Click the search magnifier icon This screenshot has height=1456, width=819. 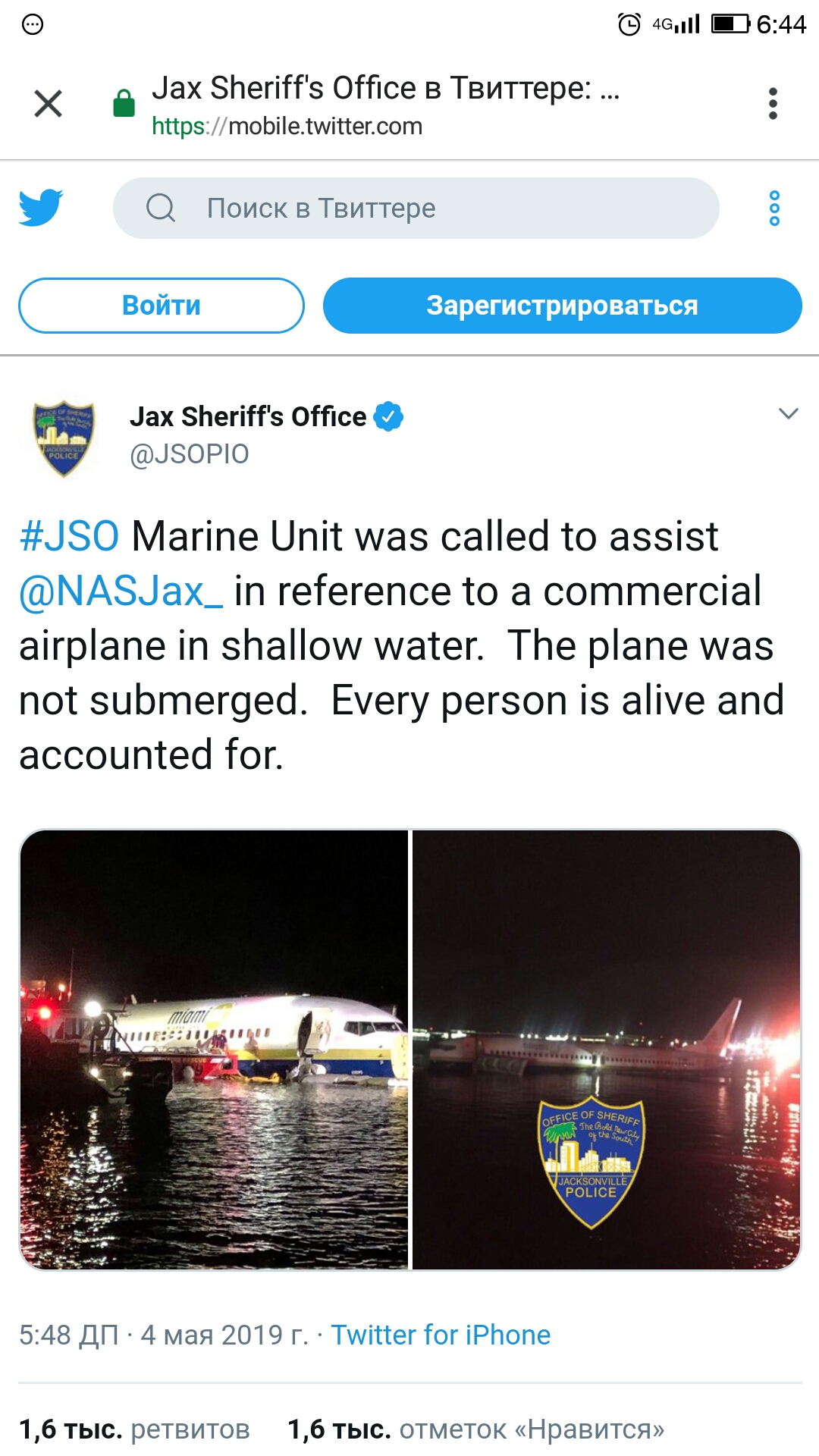pos(161,207)
